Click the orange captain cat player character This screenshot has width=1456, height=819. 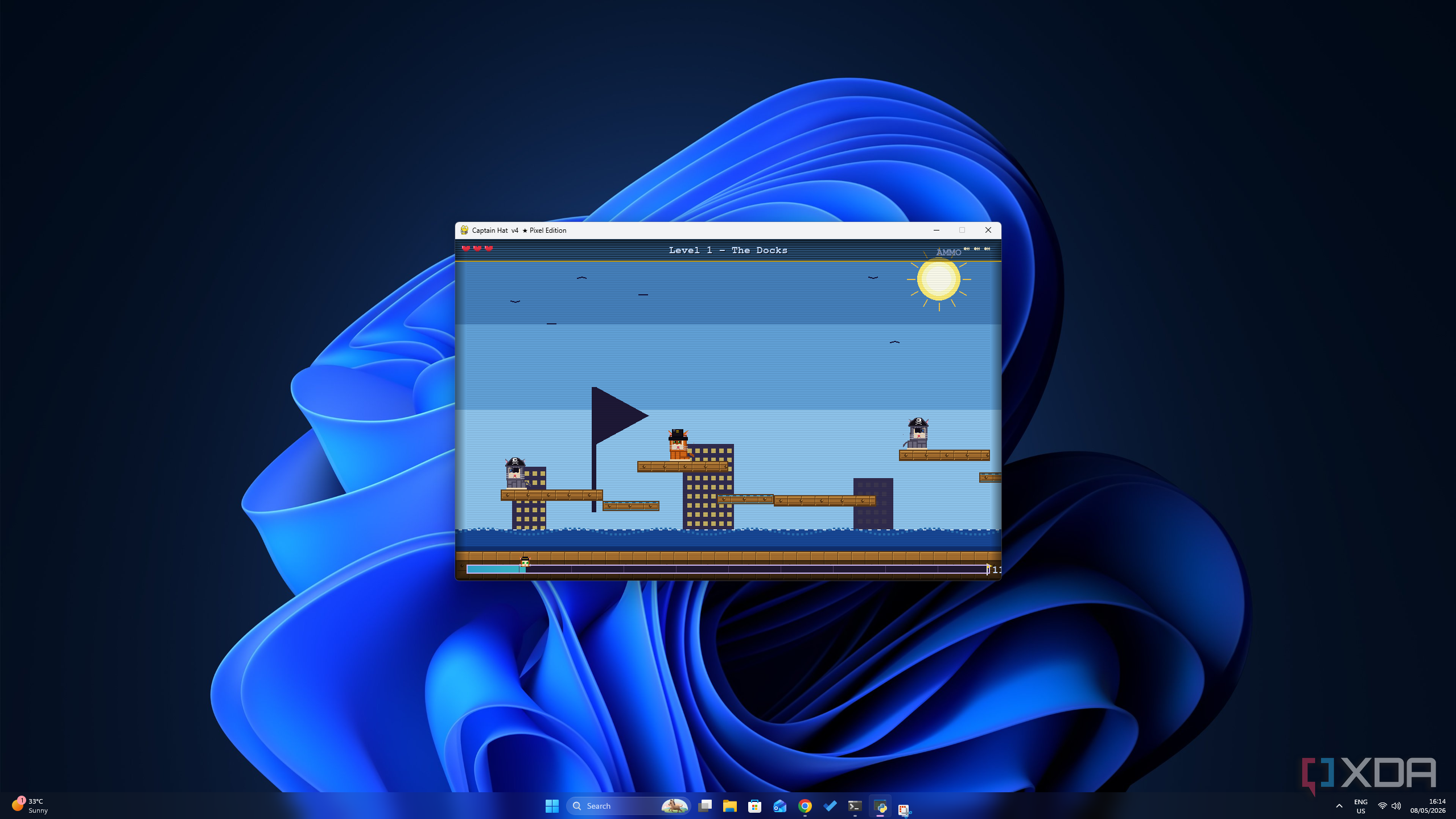coord(679,445)
